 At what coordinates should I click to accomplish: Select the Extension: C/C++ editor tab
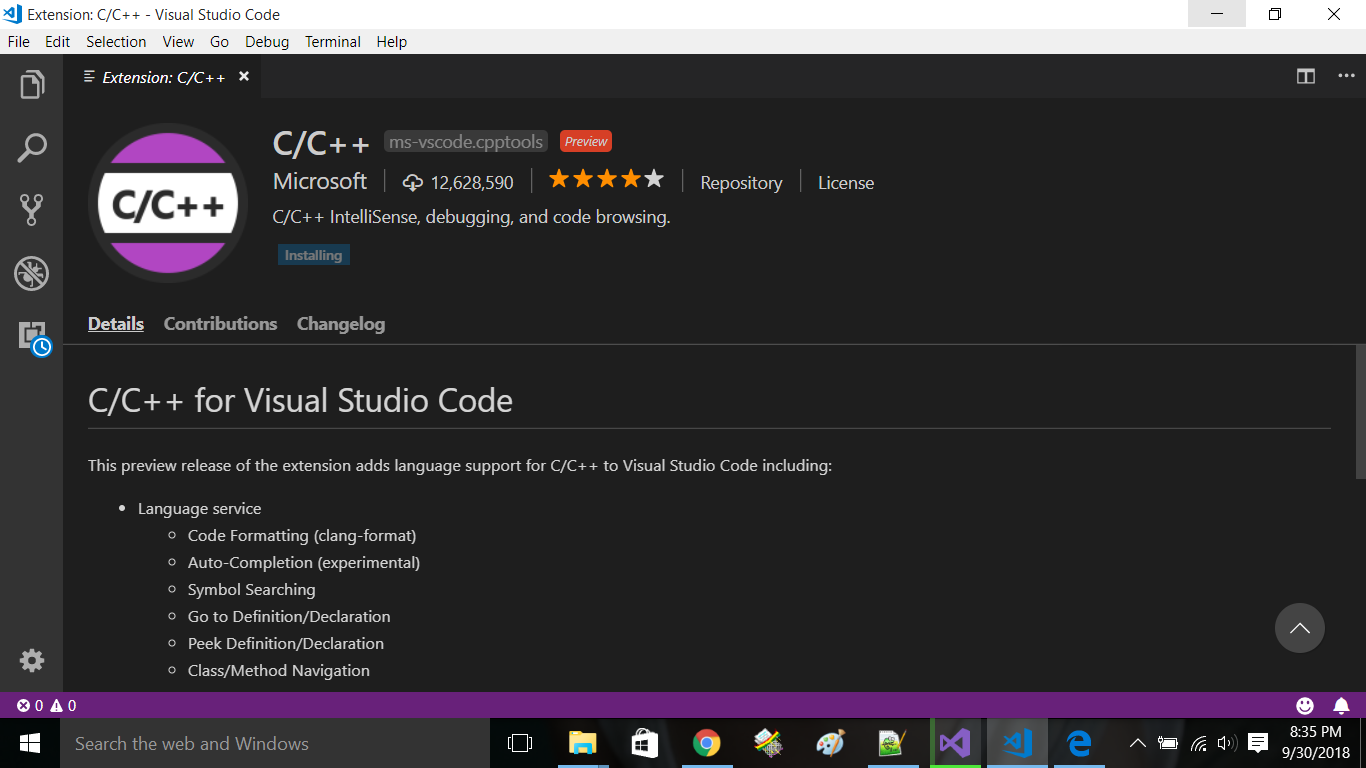coord(162,77)
